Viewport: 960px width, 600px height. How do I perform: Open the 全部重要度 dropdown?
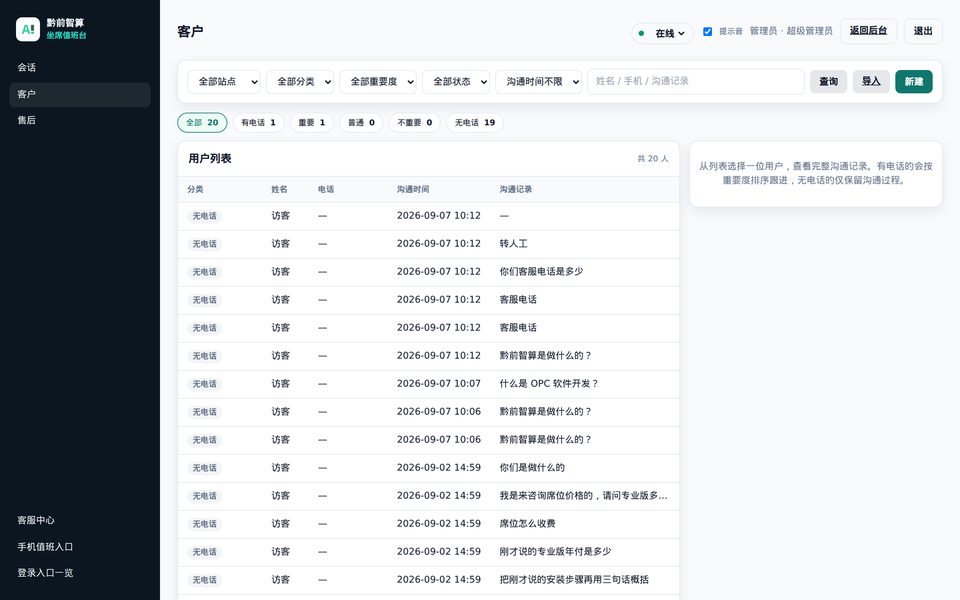coord(378,81)
